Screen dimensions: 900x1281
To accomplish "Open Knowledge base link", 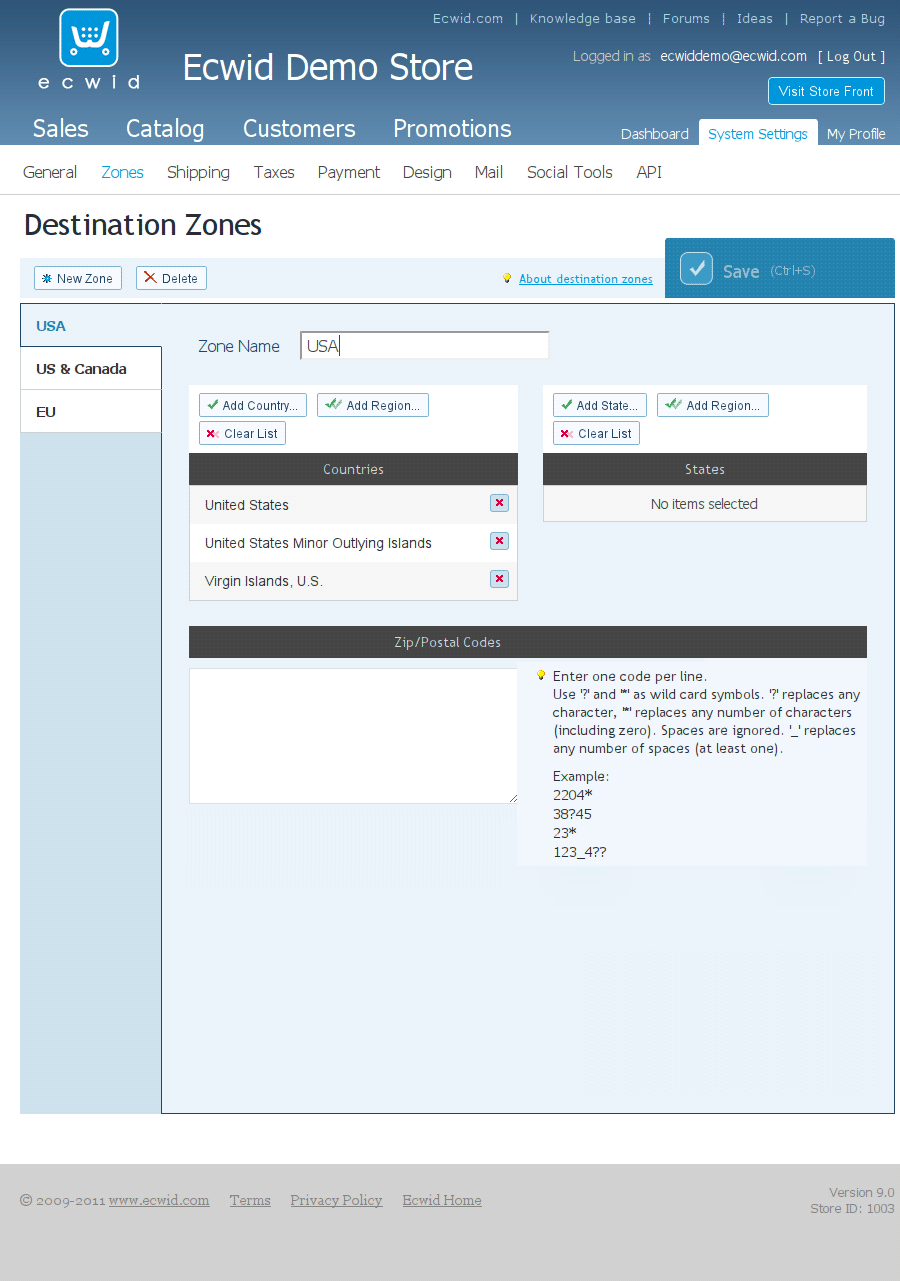I will pos(583,18).
